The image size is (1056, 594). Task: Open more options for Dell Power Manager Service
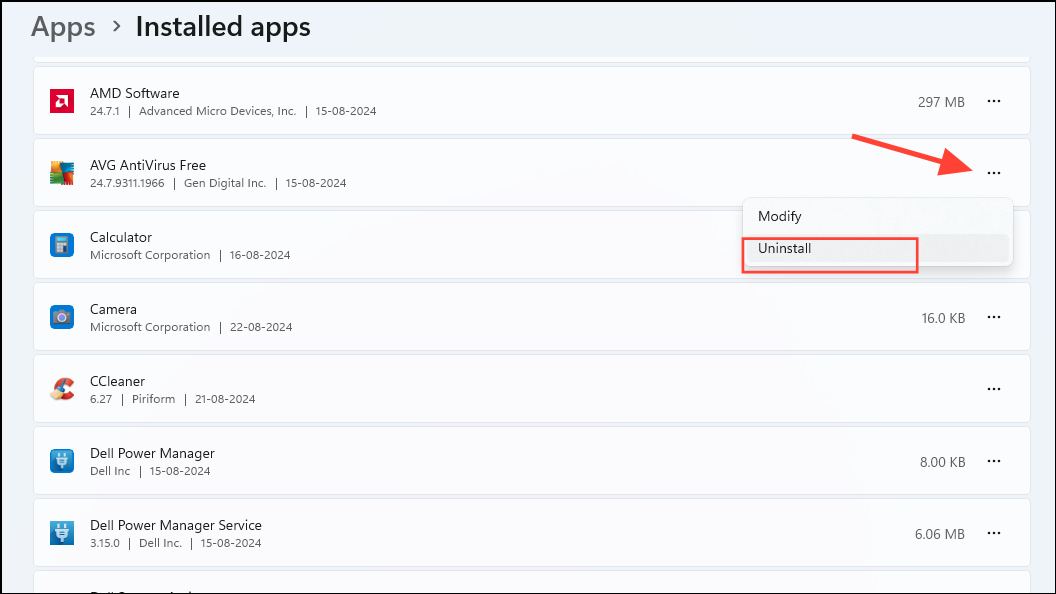coord(993,533)
